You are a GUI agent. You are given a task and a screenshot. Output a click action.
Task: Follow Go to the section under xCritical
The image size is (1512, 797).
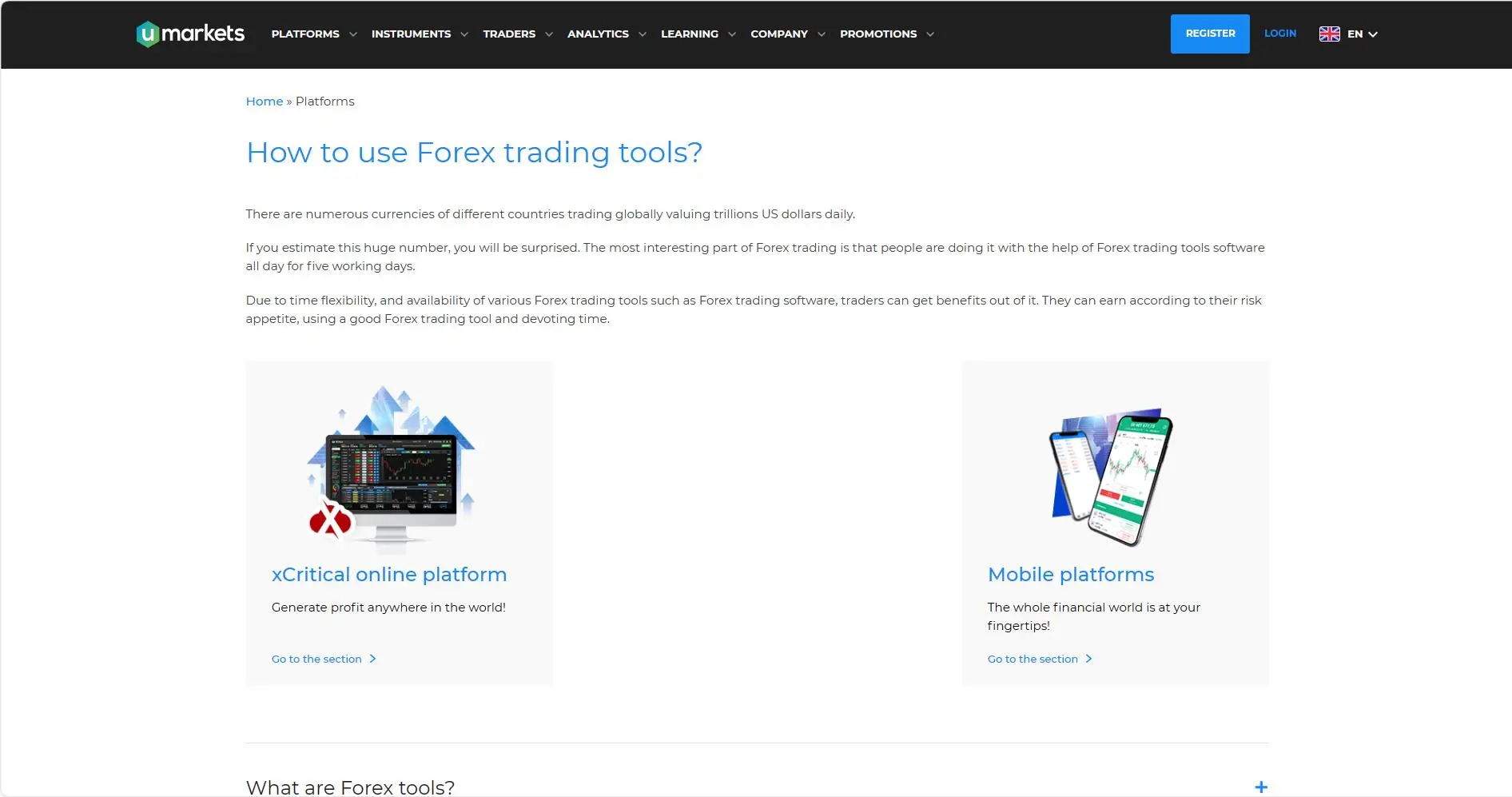(x=316, y=659)
